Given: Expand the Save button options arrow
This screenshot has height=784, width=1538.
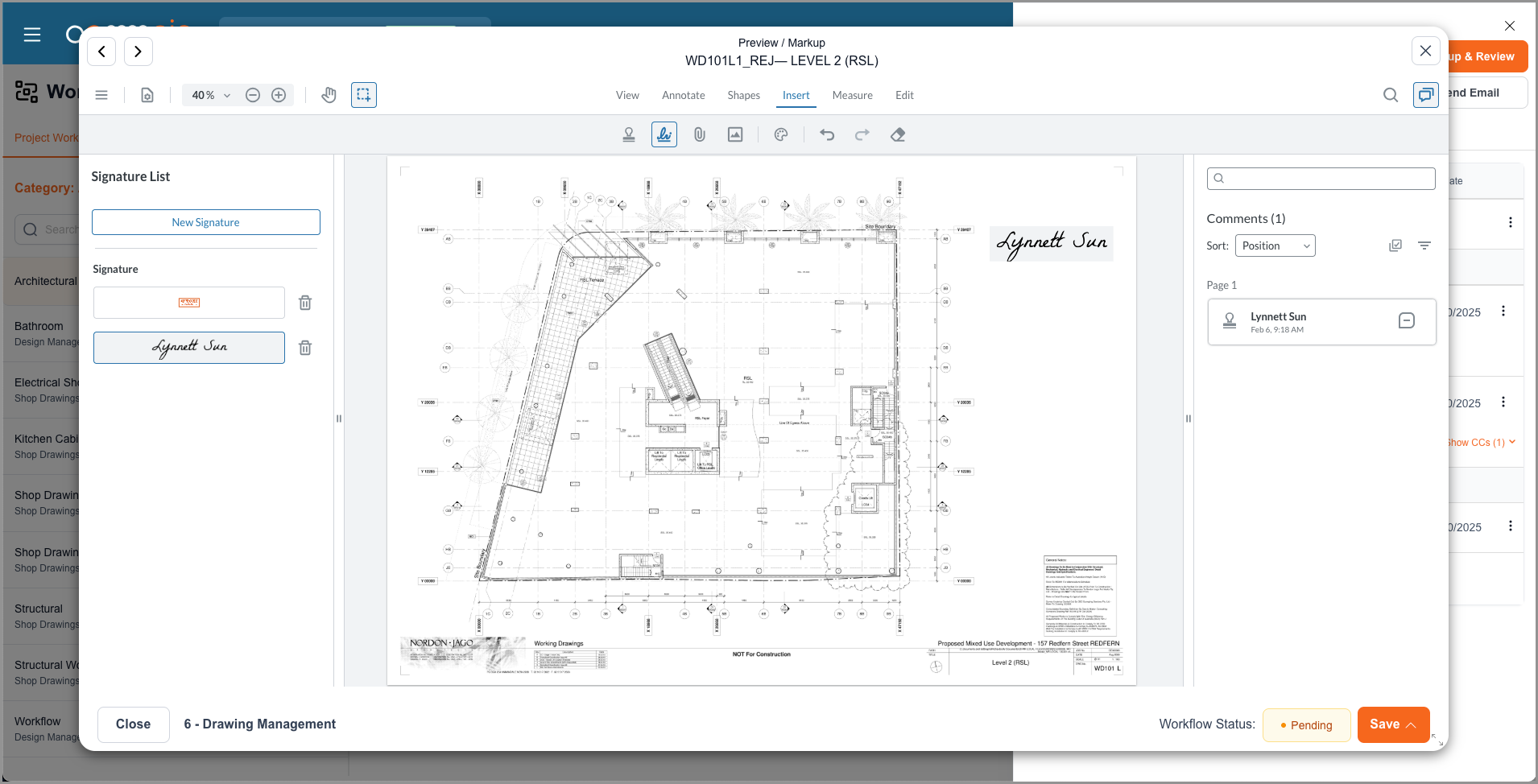Looking at the screenshot, I should 1412,725.
